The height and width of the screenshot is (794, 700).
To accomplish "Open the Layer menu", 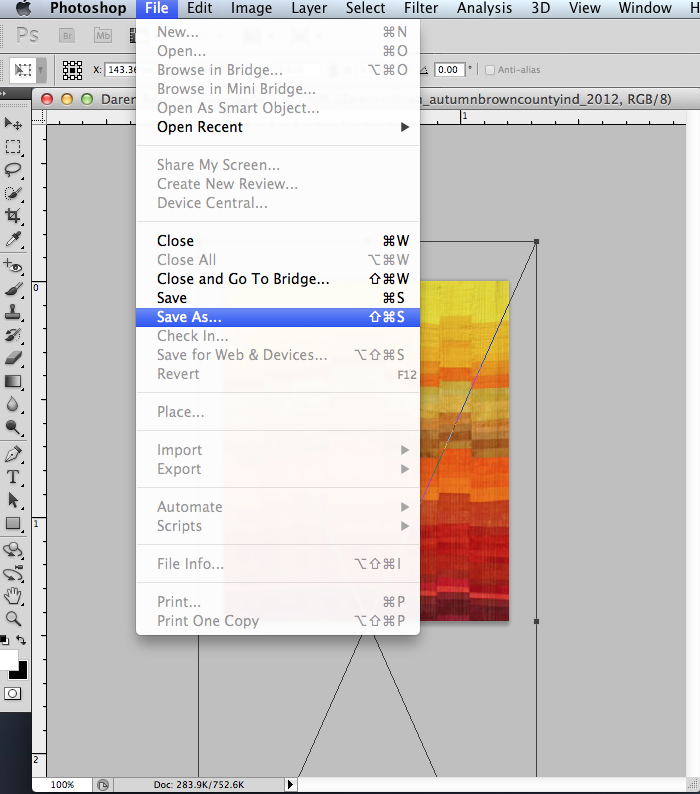I will pos(309,8).
